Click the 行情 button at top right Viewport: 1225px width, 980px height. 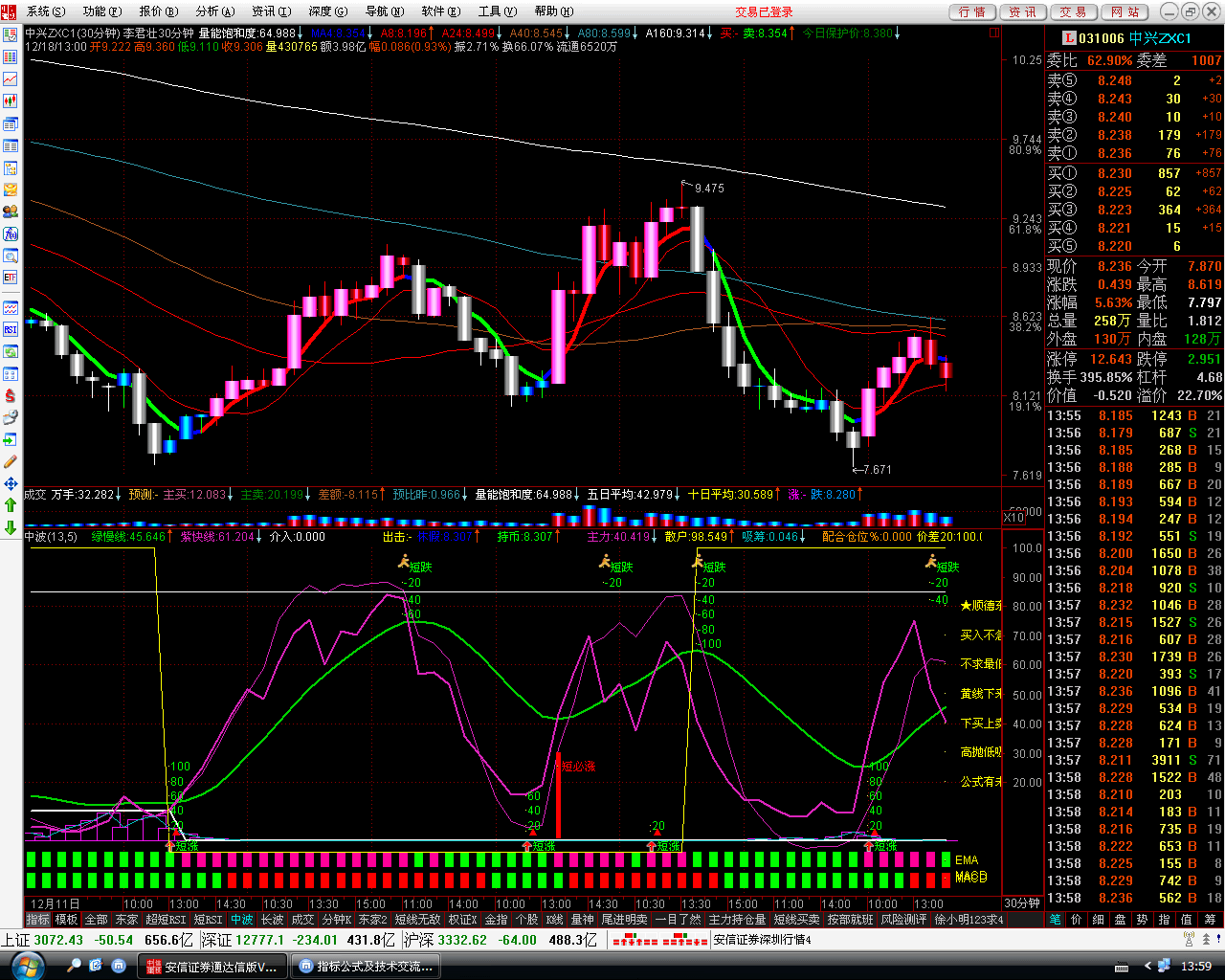[971, 11]
